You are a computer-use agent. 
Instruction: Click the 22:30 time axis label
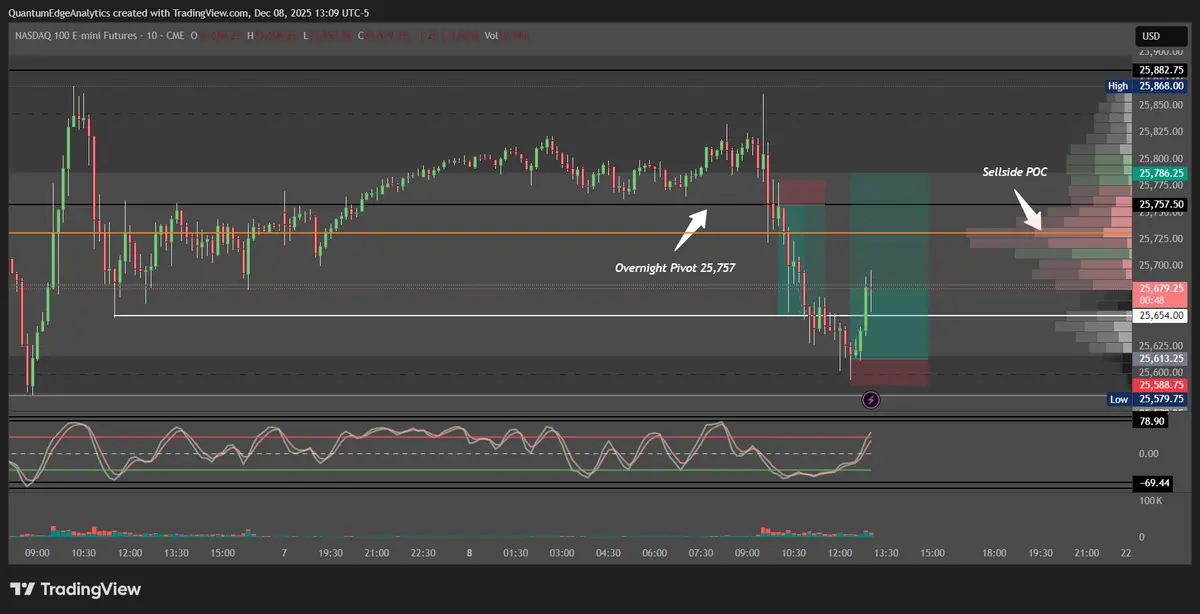click(423, 553)
